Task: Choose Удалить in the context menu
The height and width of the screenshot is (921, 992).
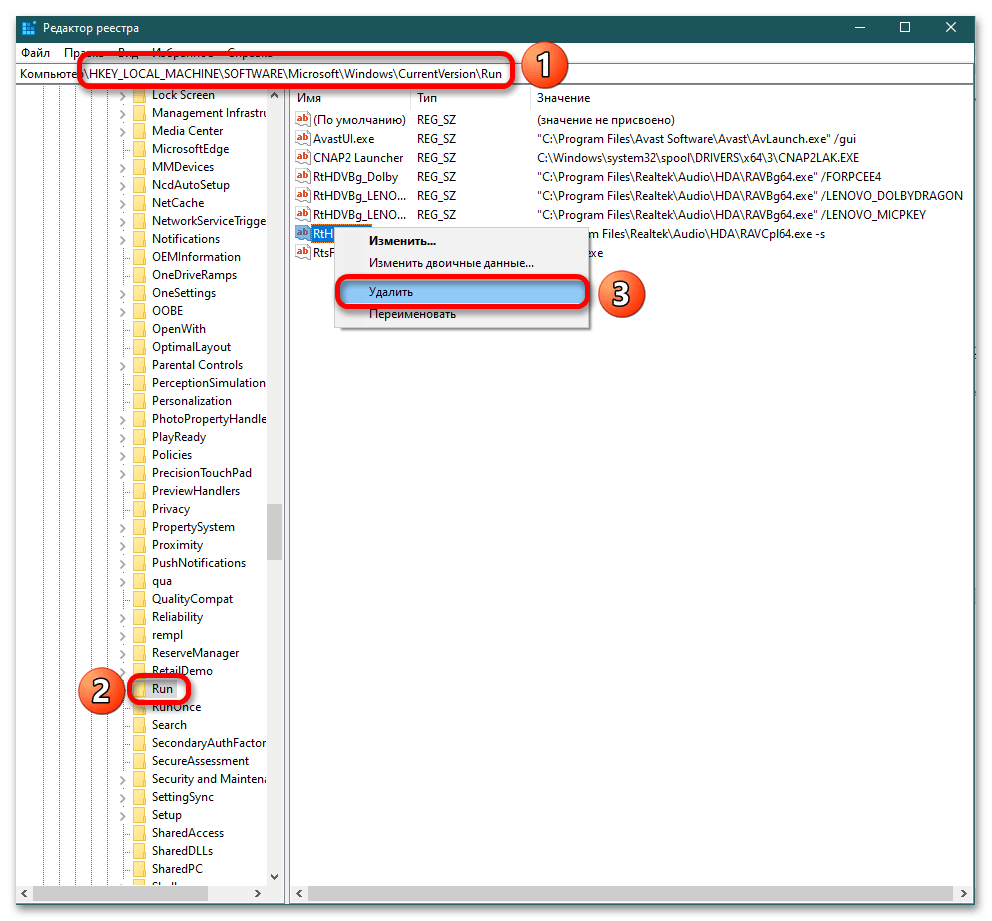Action: click(462, 292)
